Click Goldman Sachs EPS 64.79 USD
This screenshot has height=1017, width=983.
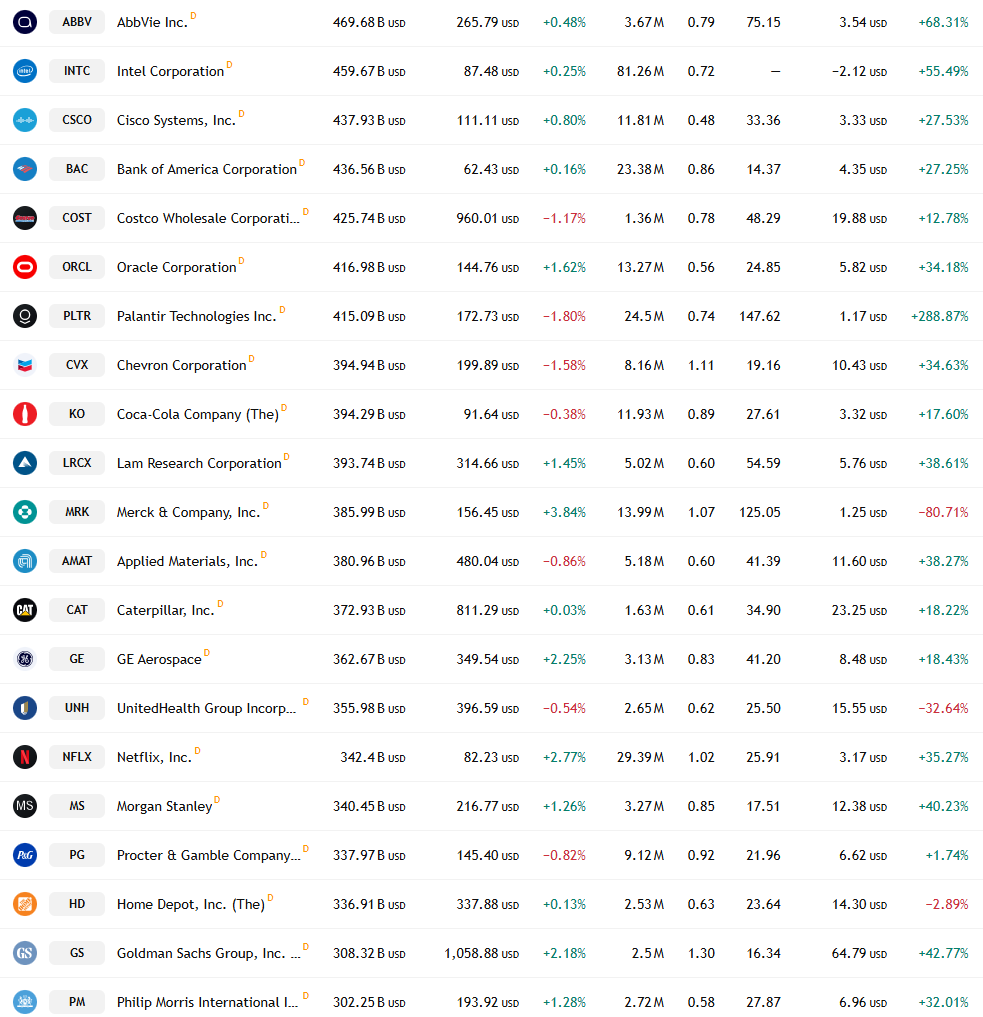pyautogui.click(x=859, y=953)
